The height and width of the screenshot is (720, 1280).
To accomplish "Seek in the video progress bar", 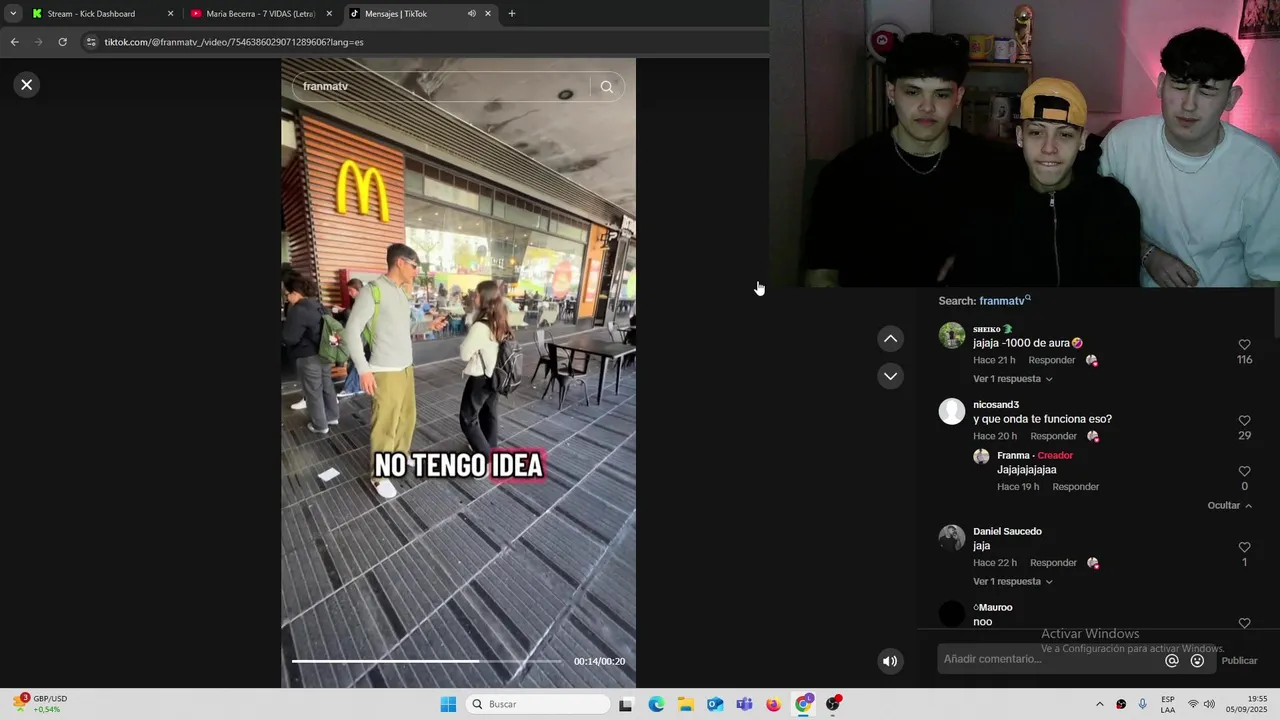I will coord(427,661).
